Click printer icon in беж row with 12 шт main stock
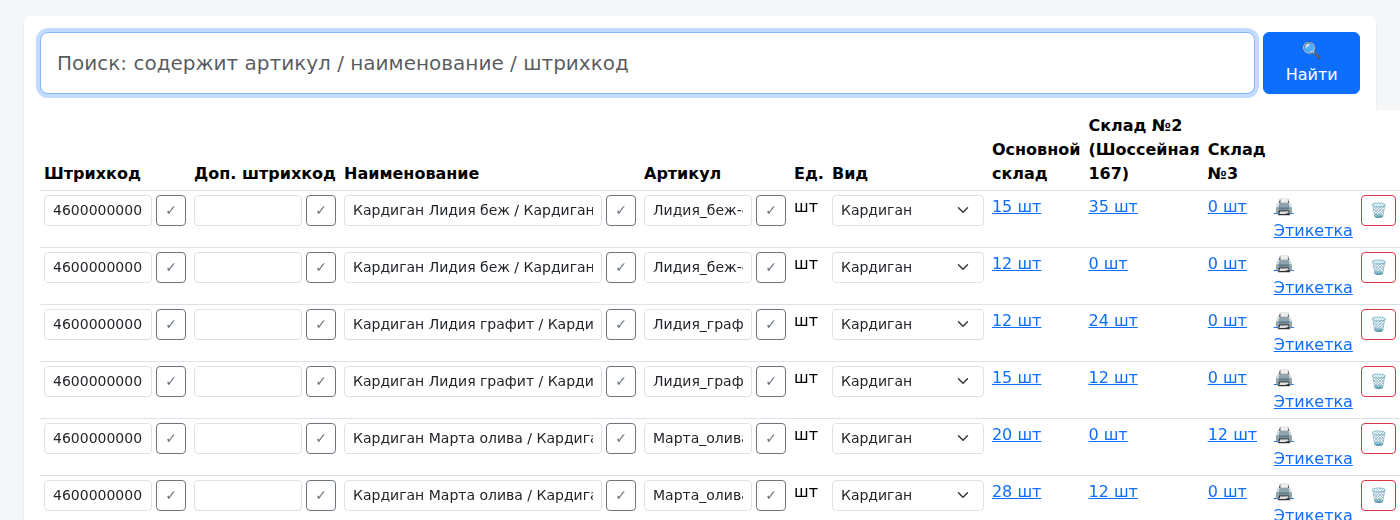 pos(1284,264)
